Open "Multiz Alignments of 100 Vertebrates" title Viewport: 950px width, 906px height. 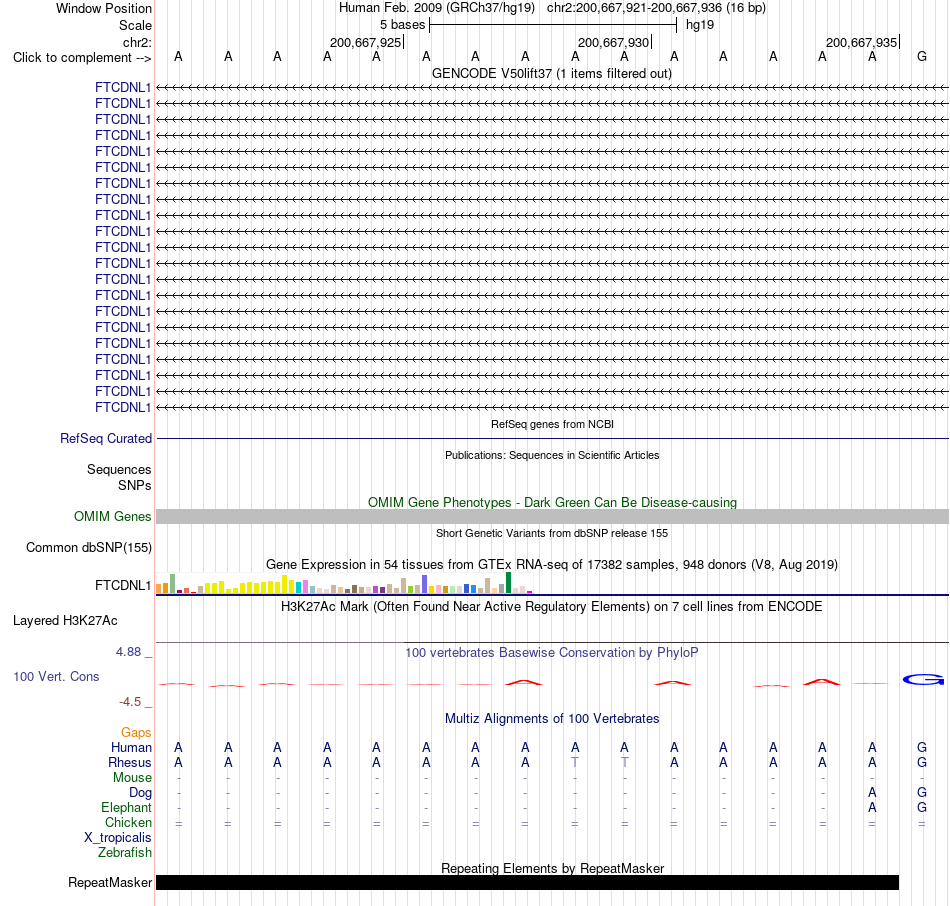point(552,719)
